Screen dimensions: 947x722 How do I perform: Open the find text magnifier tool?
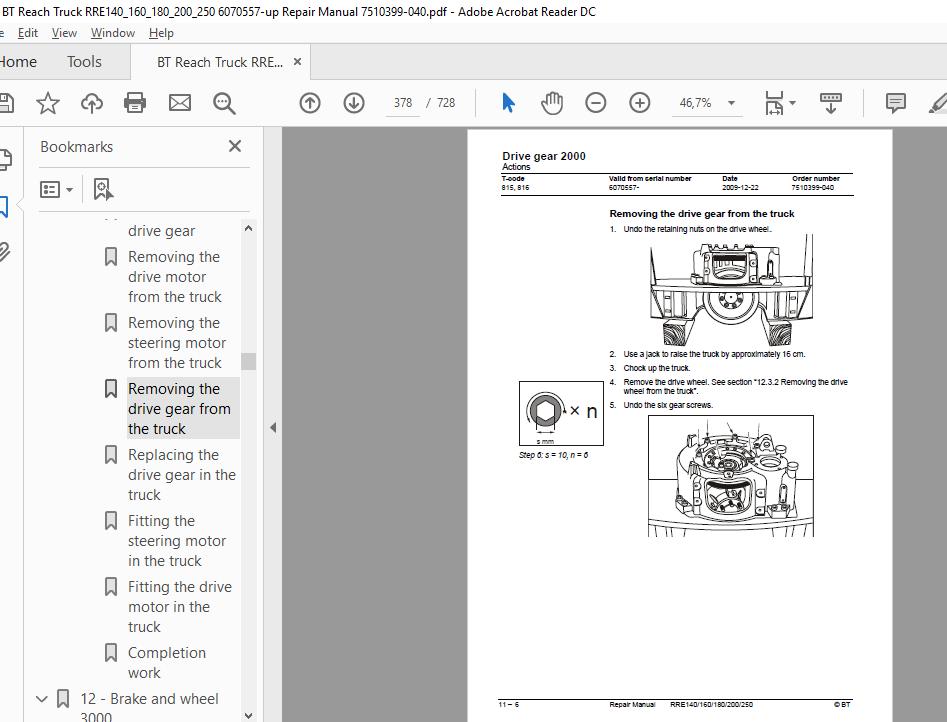224,103
